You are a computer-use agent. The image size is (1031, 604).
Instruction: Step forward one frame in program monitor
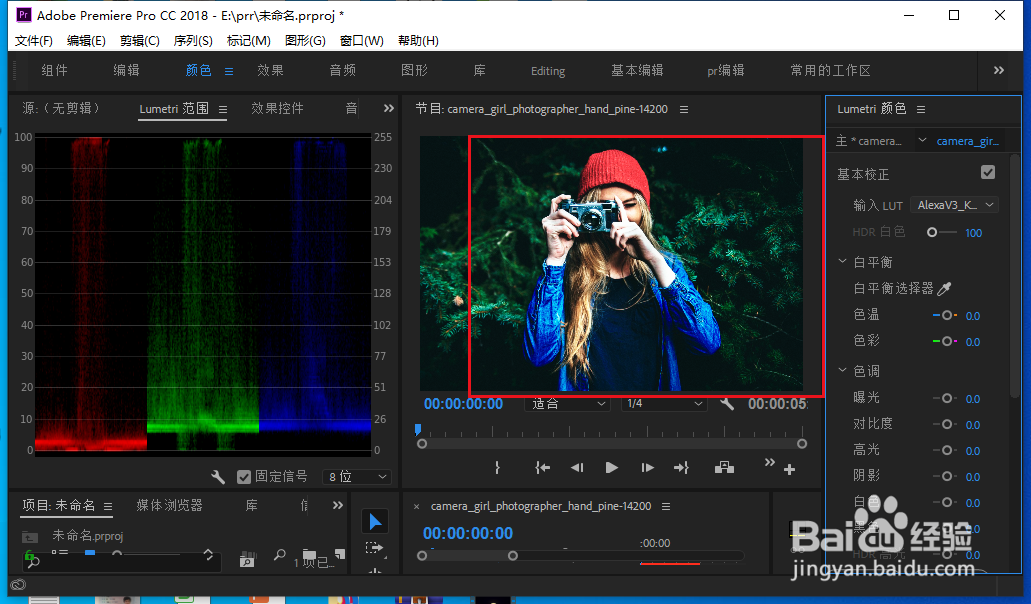point(647,468)
